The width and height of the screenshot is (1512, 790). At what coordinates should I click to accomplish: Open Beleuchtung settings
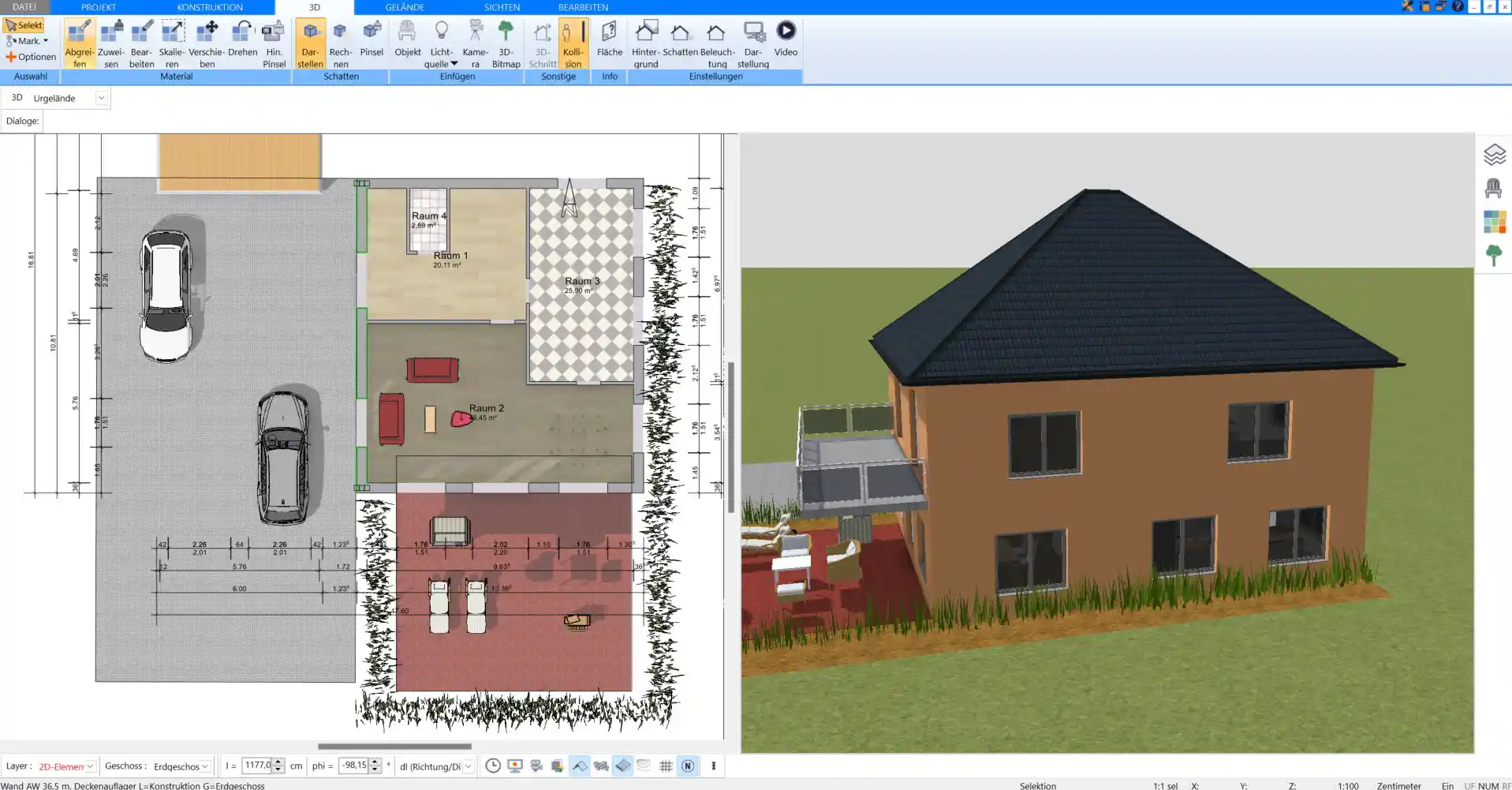717,44
